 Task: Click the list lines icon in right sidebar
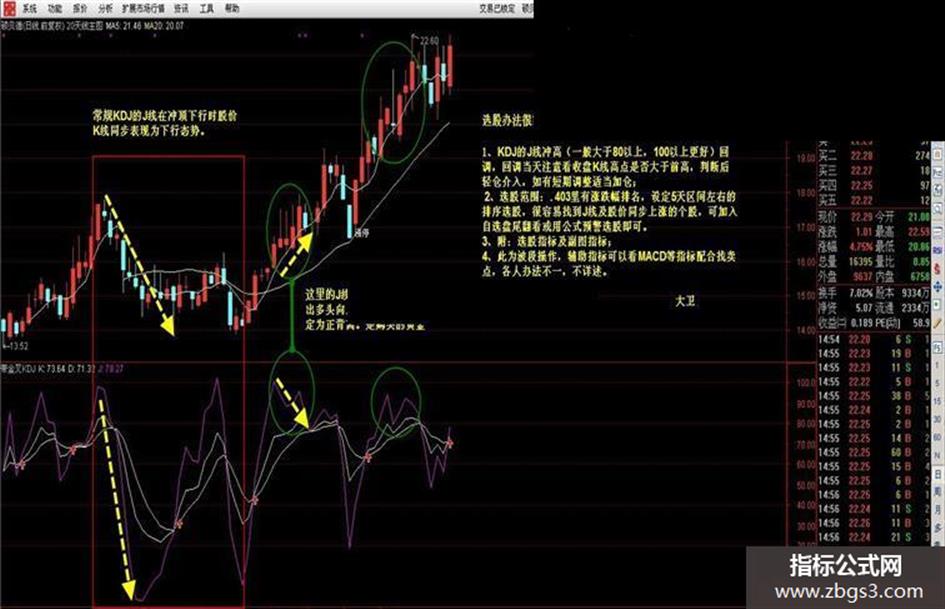click(x=938, y=230)
